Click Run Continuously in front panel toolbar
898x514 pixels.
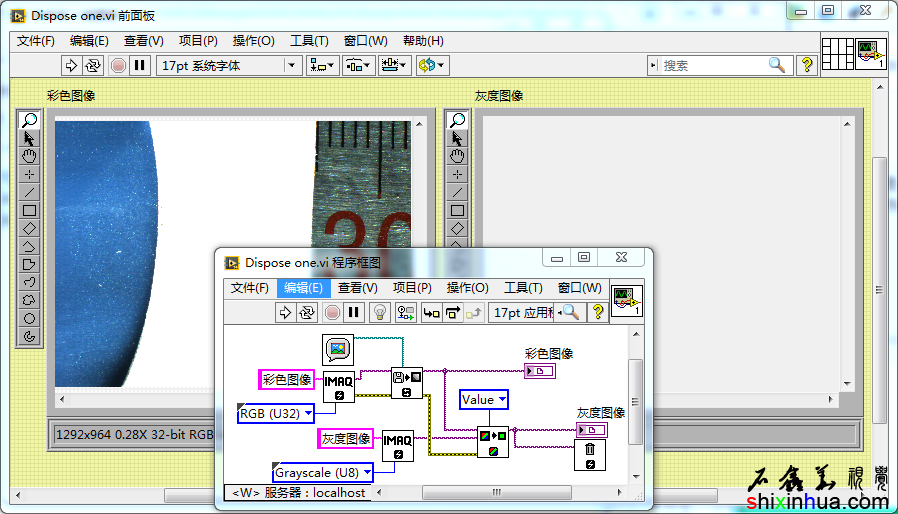92,65
